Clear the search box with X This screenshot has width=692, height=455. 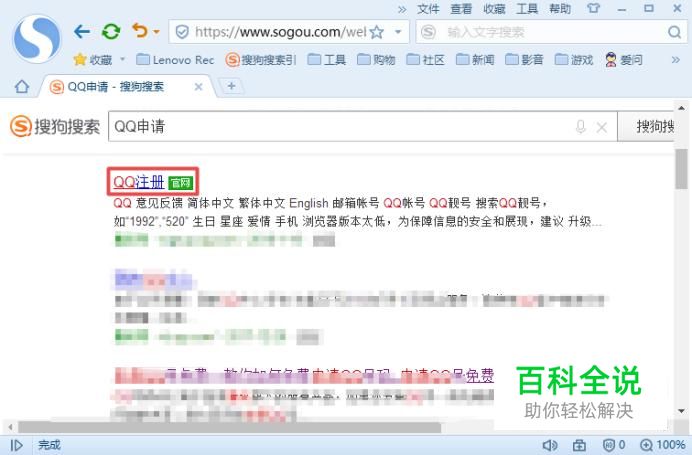point(602,128)
